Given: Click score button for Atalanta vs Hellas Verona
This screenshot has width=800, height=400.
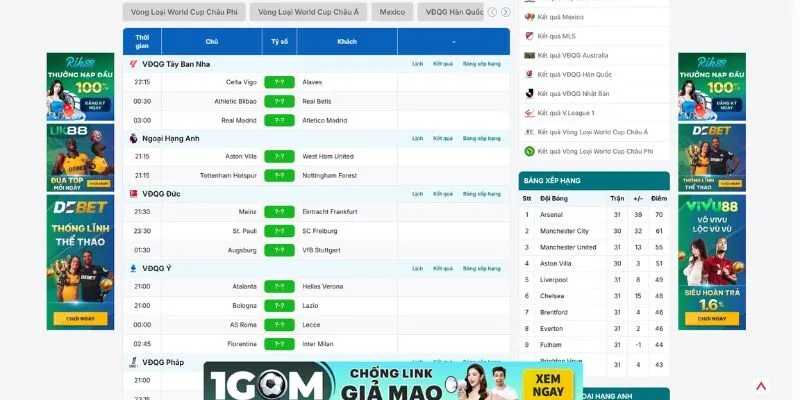Looking at the screenshot, I should coord(280,286).
